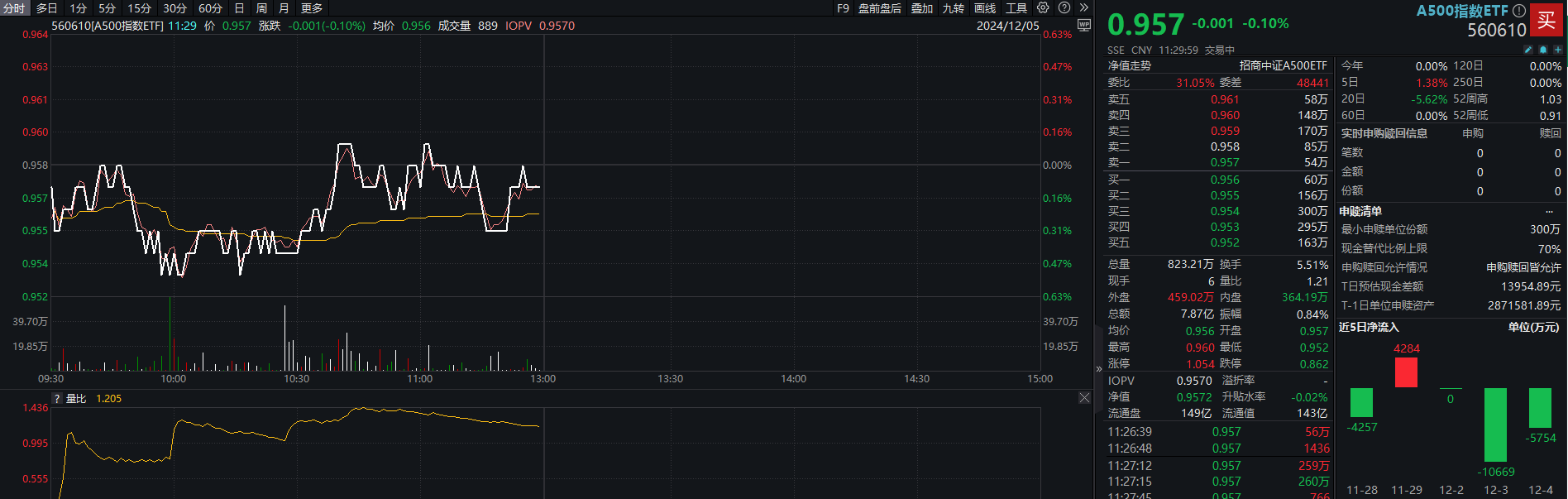This screenshot has height=499, width=1568.
Task: Set a price alert with bell icon
Action: click(1543, 50)
